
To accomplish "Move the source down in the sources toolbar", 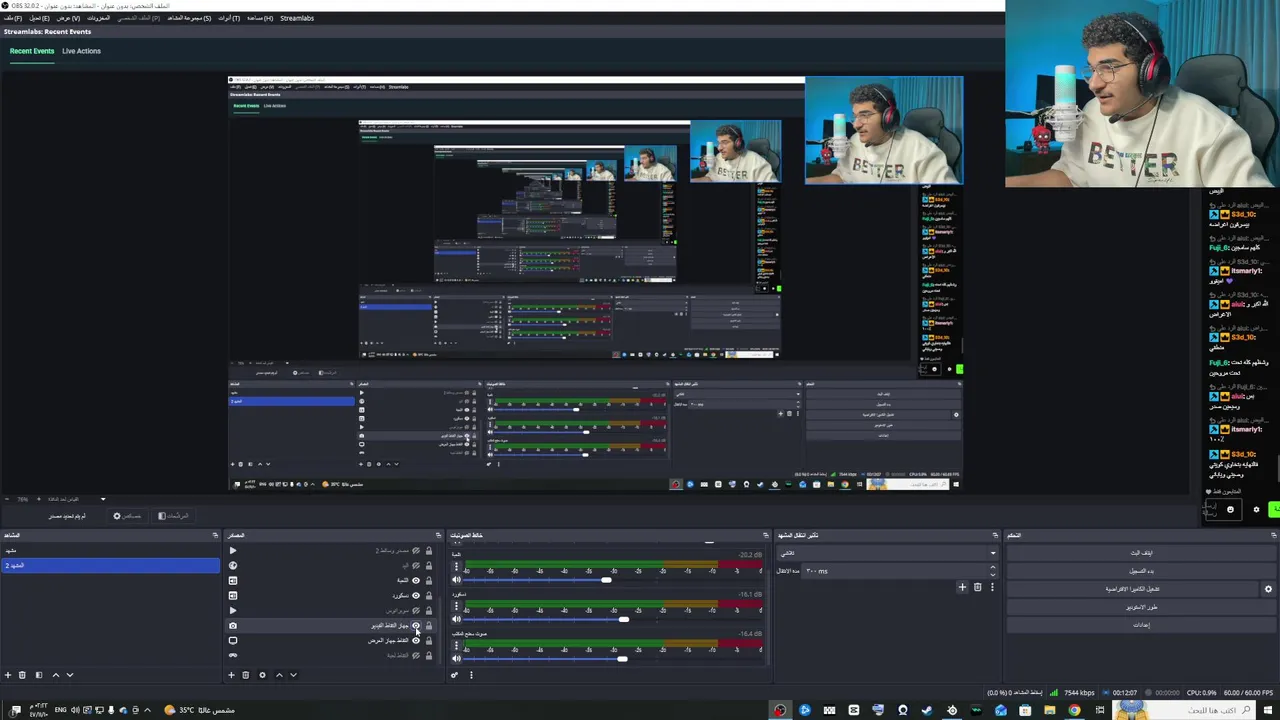I will point(293,675).
